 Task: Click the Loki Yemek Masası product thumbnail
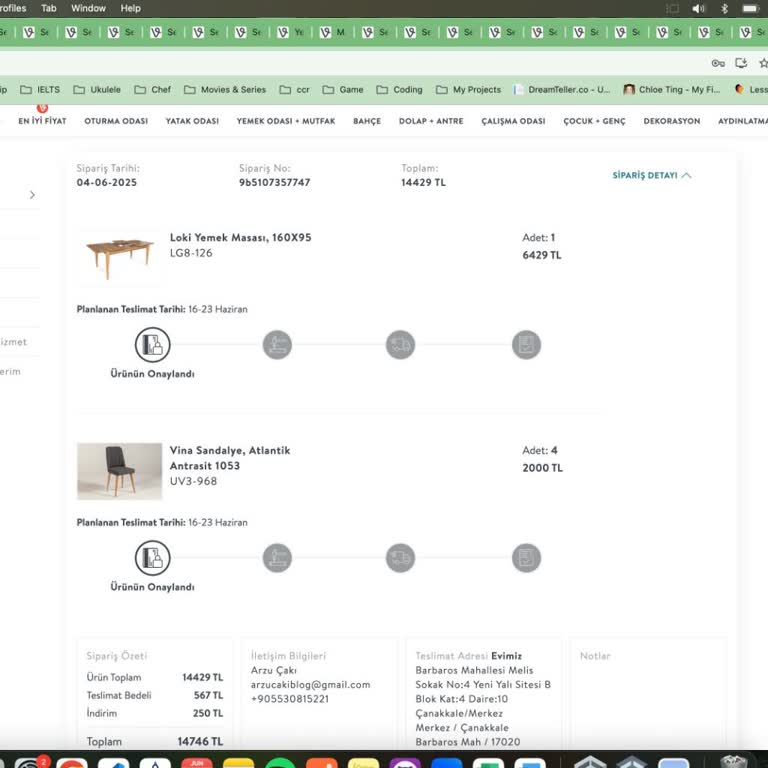(120, 257)
